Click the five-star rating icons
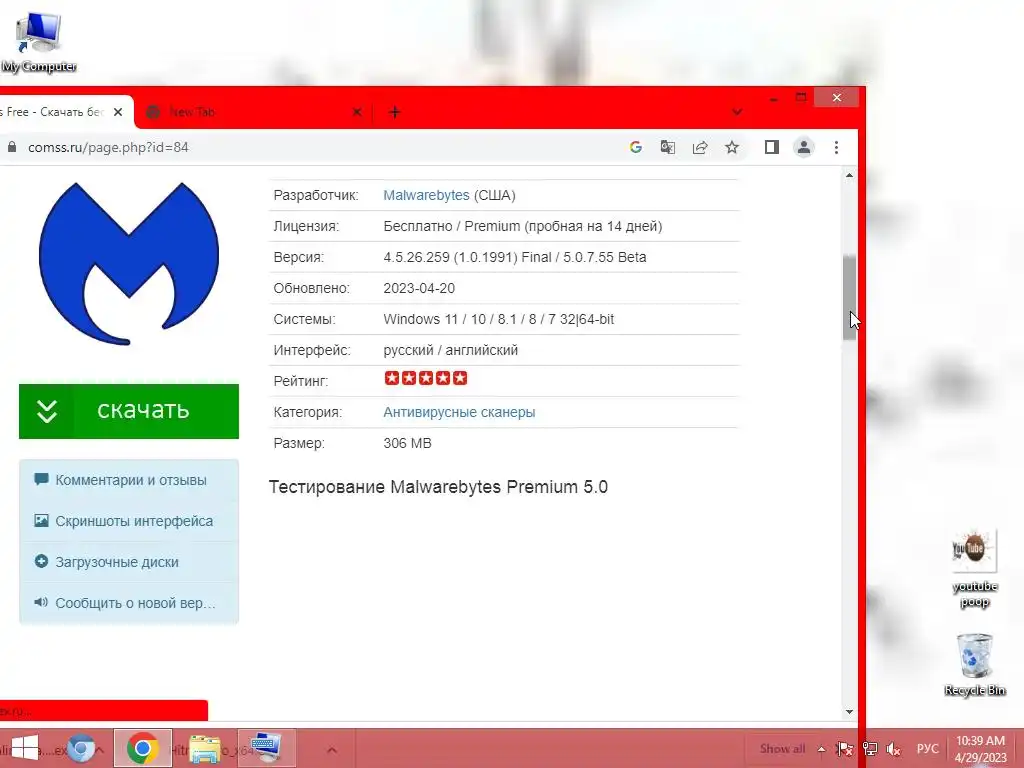The width and height of the screenshot is (1024, 768). coord(426,378)
